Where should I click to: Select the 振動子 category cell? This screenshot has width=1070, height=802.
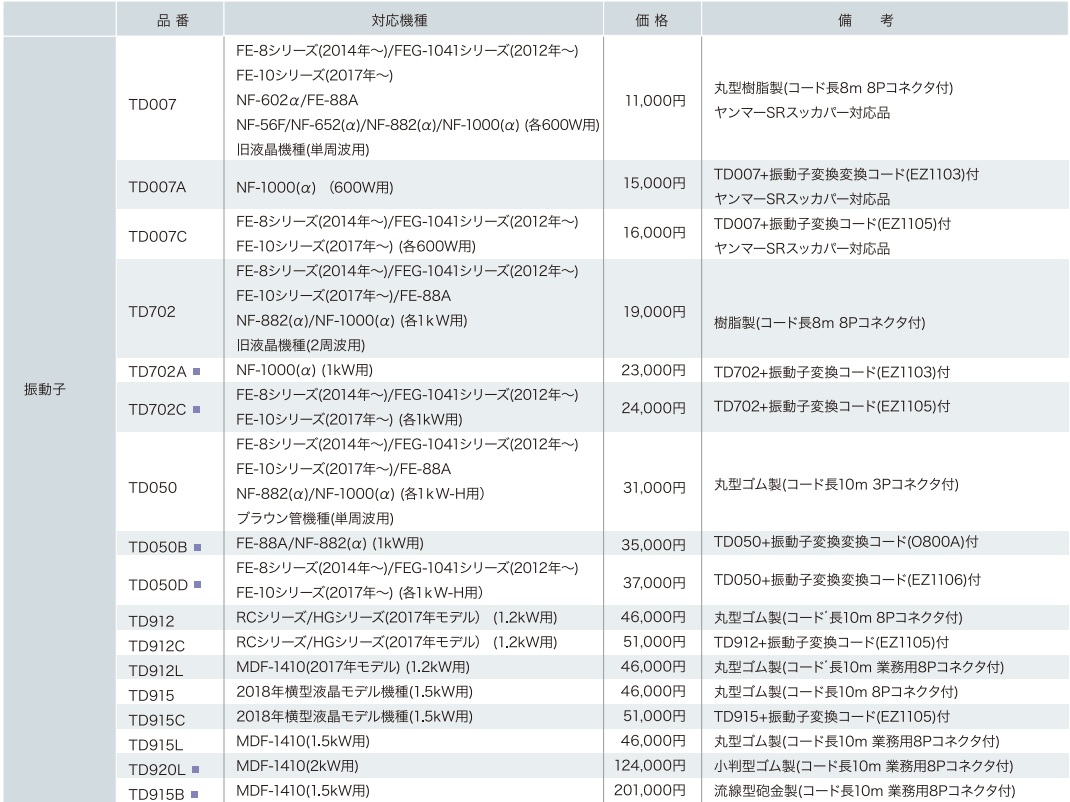pyautogui.click(x=45, y=390)
